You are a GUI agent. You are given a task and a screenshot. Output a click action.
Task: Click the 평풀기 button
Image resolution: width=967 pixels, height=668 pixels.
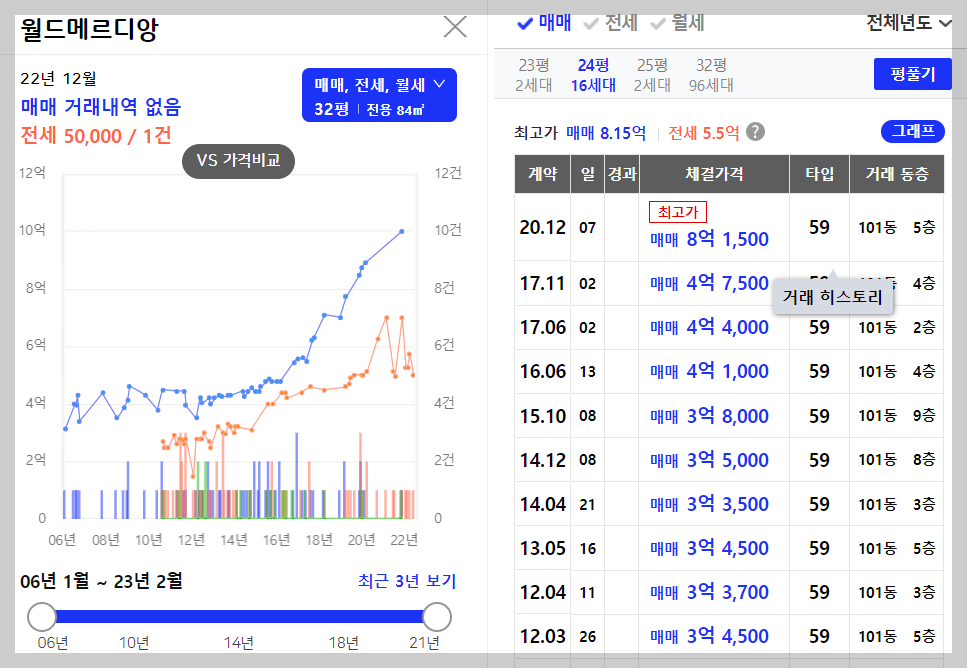pyautogui.click(x=912, y=73)
